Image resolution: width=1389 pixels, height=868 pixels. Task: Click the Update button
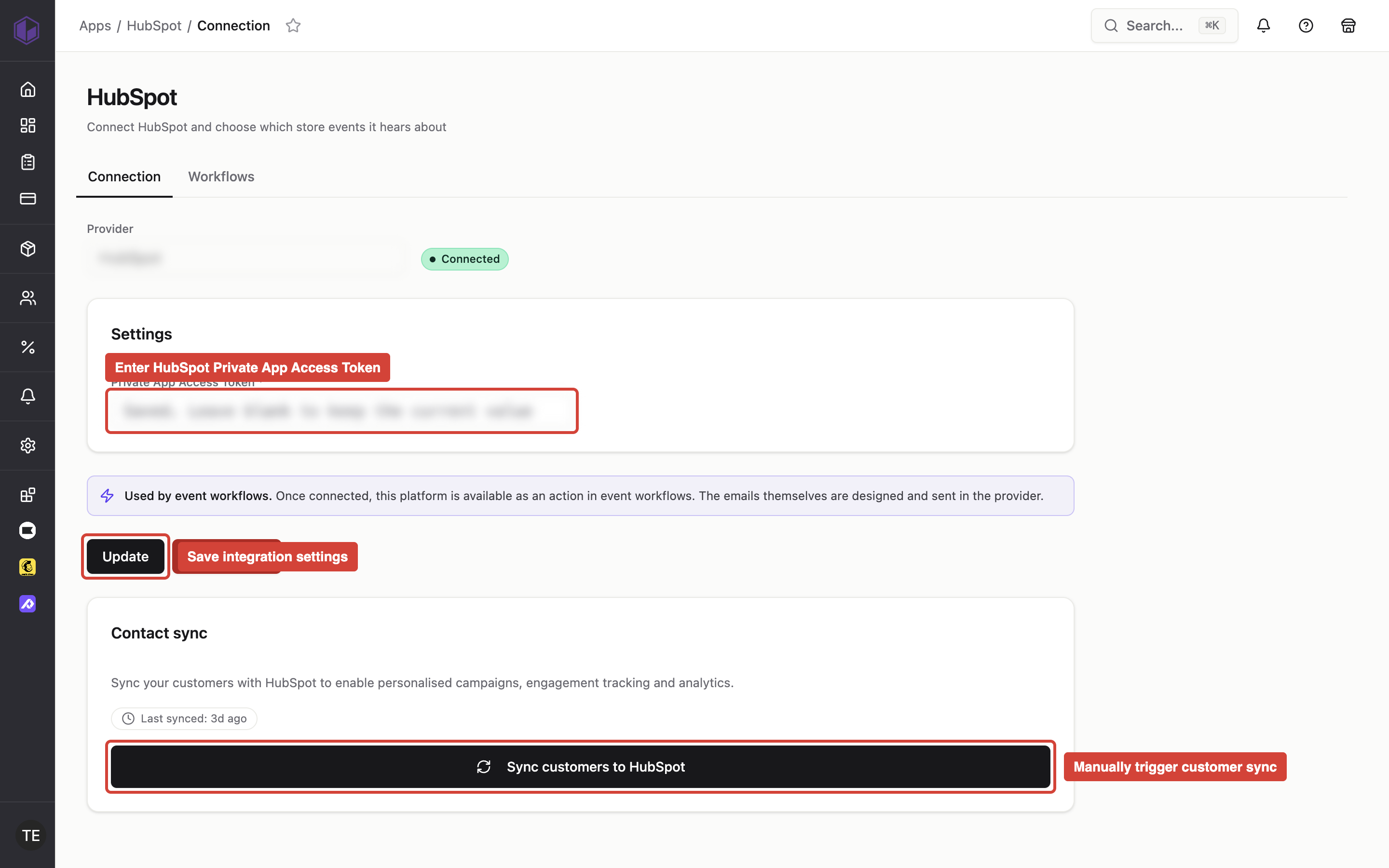[x=125, y=556]
